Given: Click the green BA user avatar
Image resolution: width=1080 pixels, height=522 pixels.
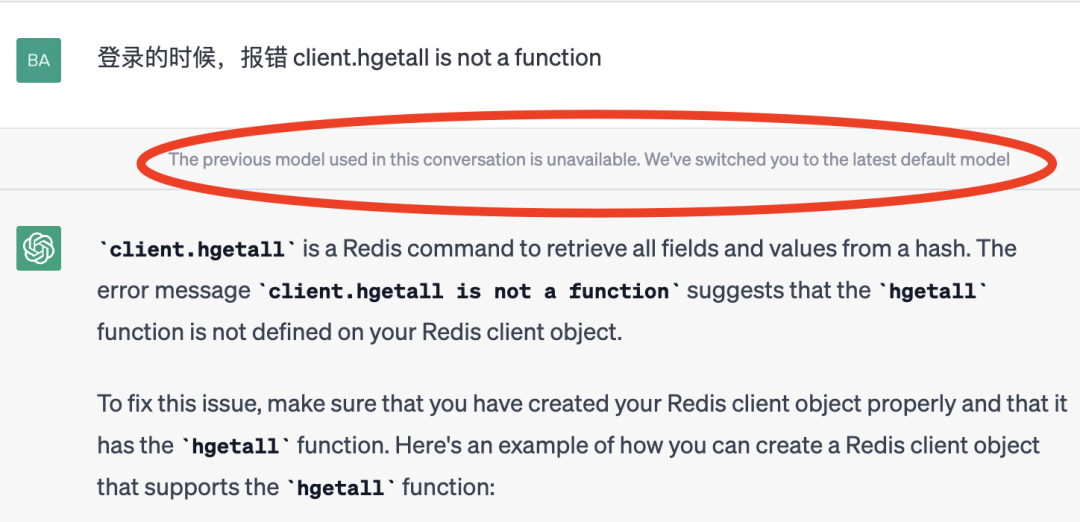Looking at the screenshot, I should pyautogui.click(x=39, y=60).
